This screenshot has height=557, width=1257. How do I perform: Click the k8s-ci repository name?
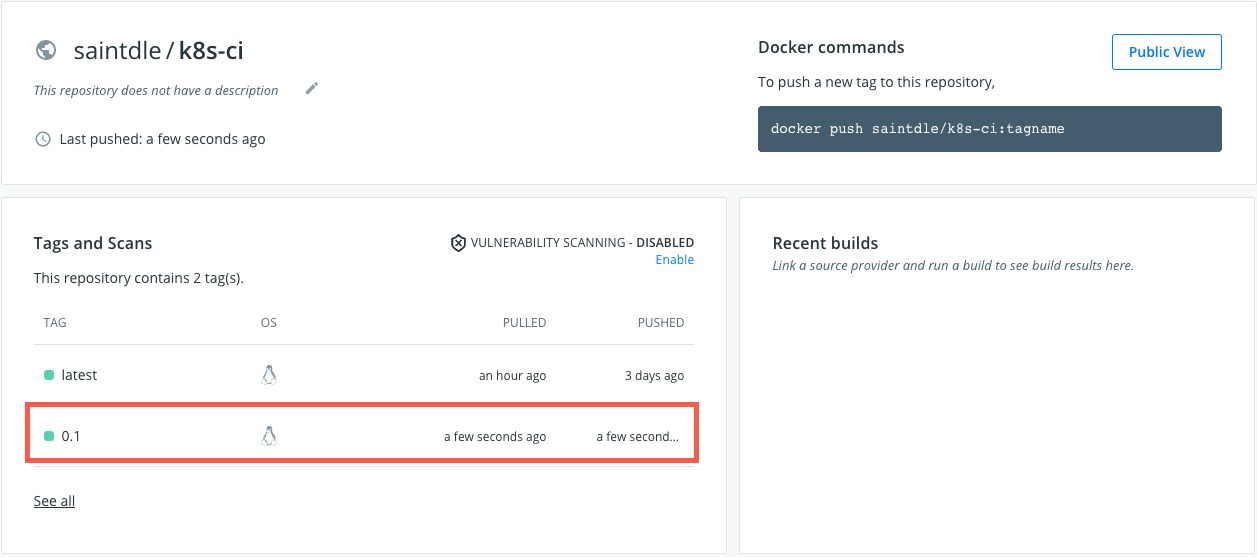(x=211, y=50)
